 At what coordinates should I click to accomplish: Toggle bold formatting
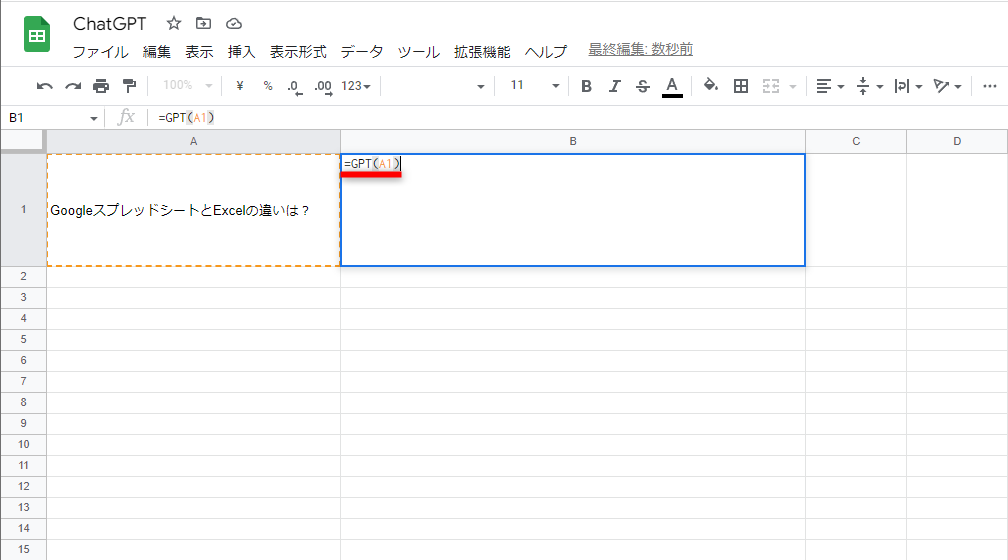[586, 86]
